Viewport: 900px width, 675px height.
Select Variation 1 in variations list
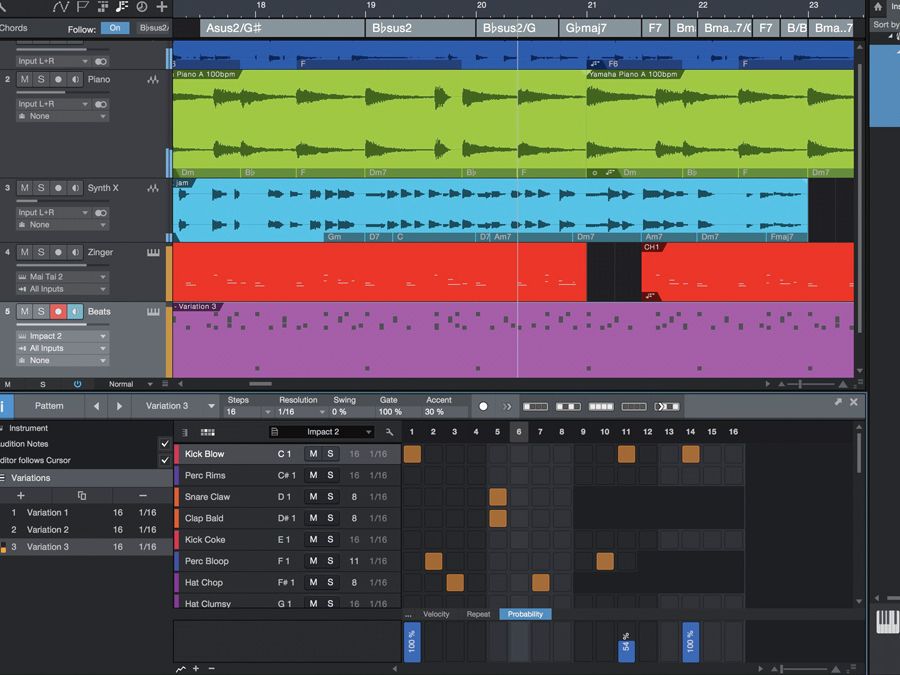pyautogui.click(x=86, y=513)
